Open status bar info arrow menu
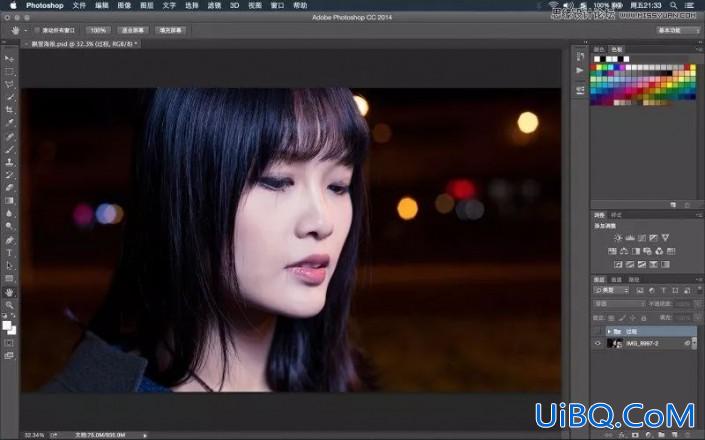Image resolution: width=705 pixels, height=440 pixels. coord(145,435)
